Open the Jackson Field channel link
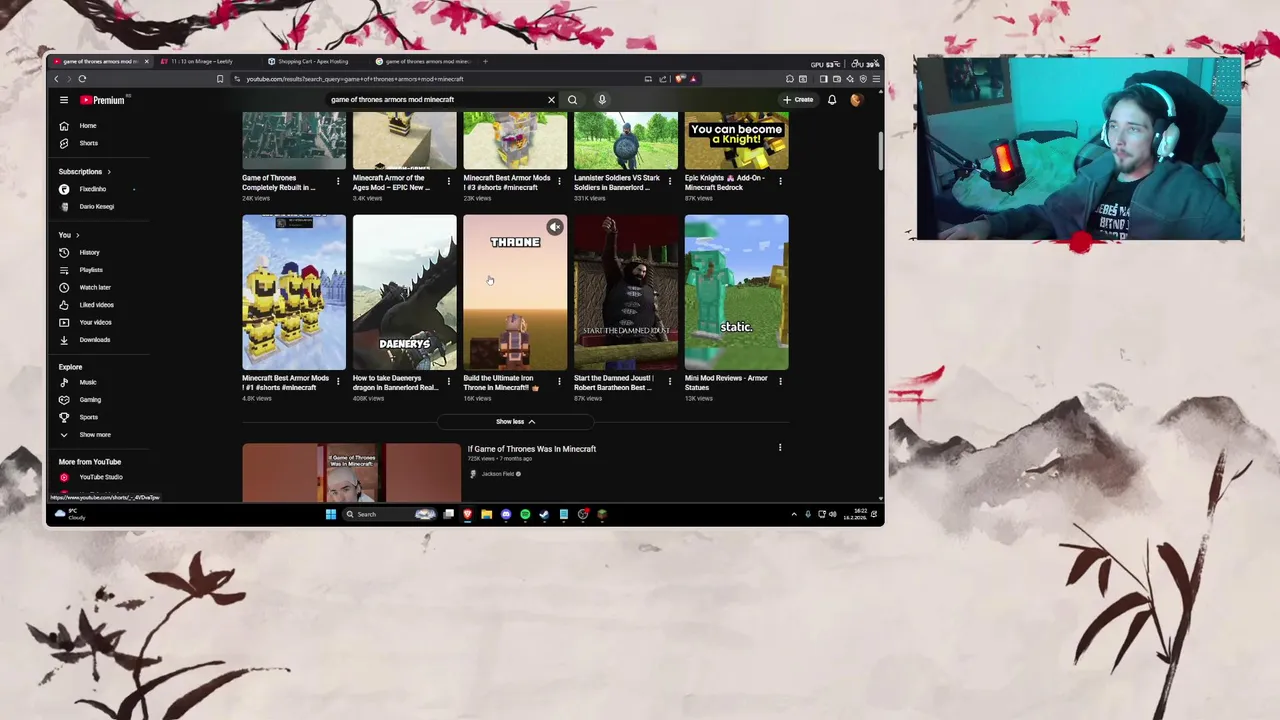This screenshot has height=720, width=1280. 498,474
